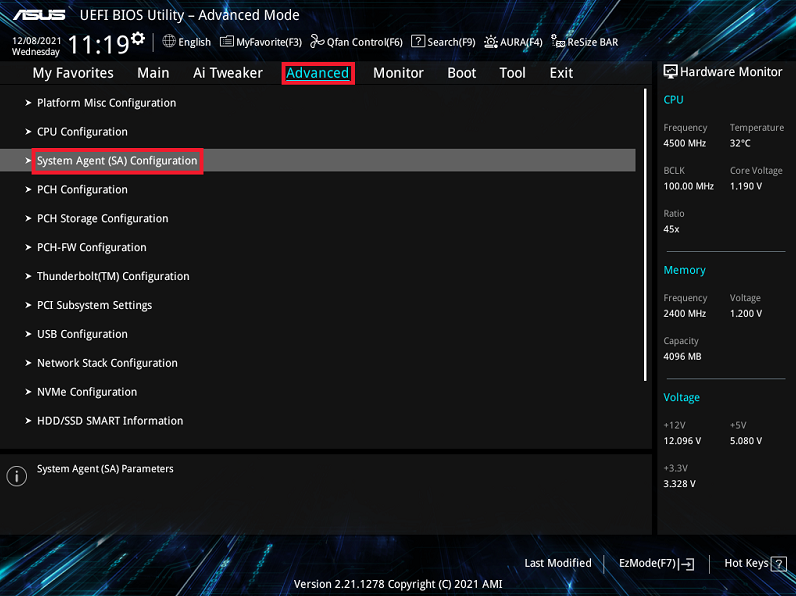
Task: Click the settings gear icon beside the clock
Action: coord(138,39)
